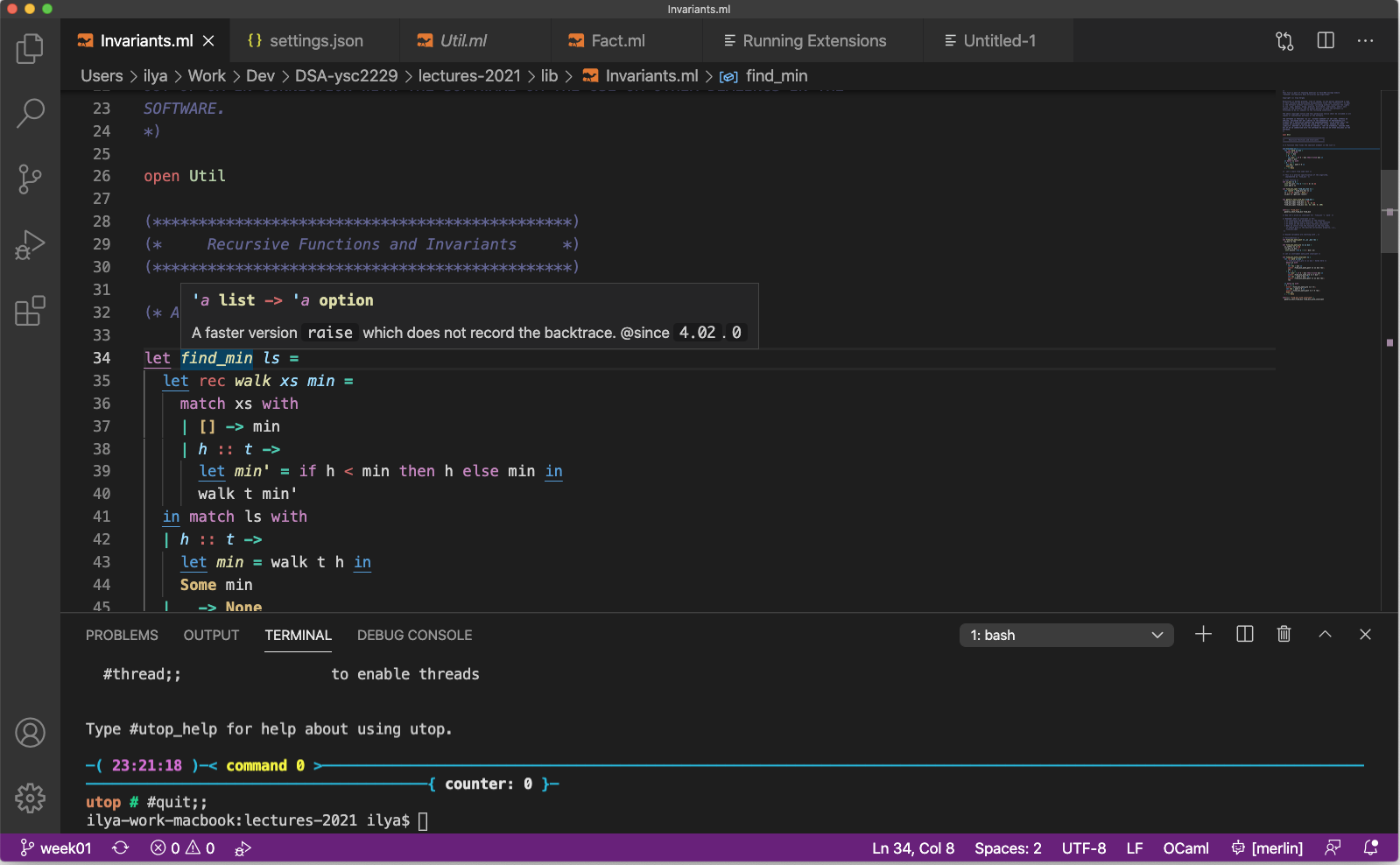The image size is (1400, 865).
Task: Click the ilya breadcrumb
Action: click(155, 76)
